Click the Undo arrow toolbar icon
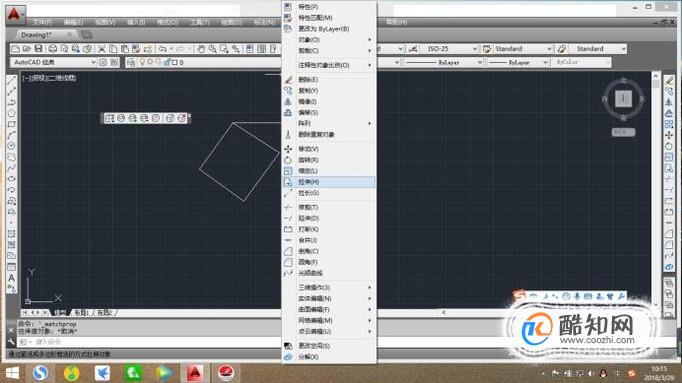Image resolution: width=682 pixels, height=383 pixels. point(163,49)
